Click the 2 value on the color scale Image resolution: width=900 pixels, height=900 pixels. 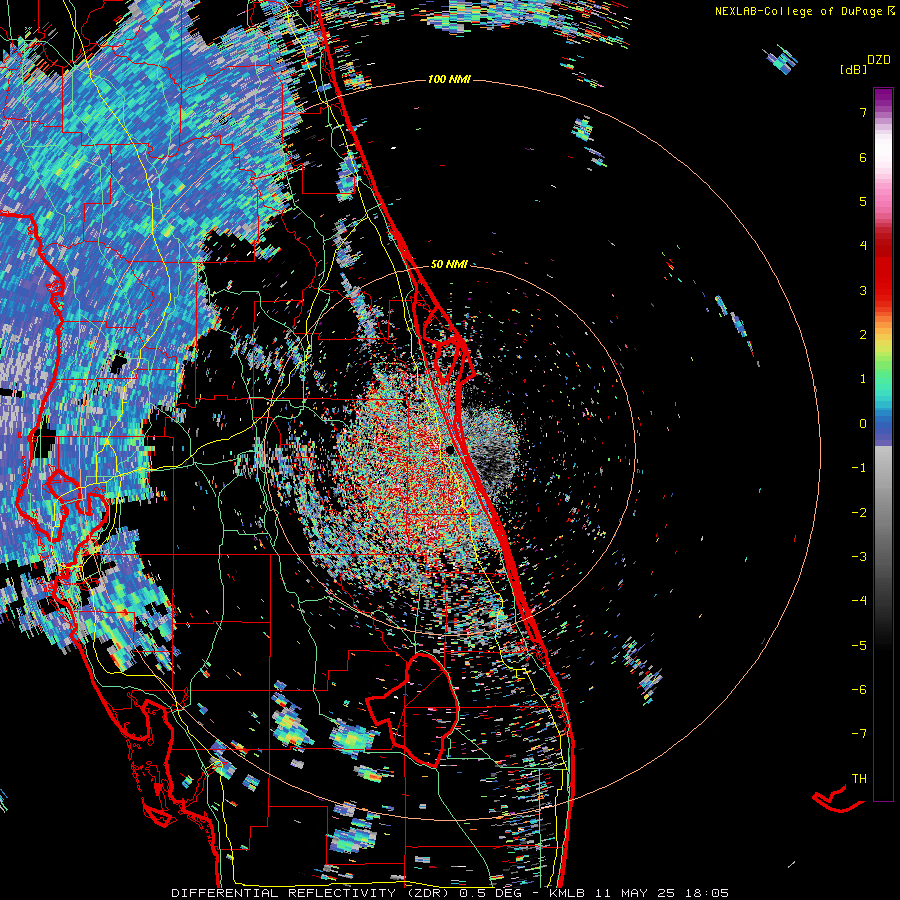click(863, 335)
